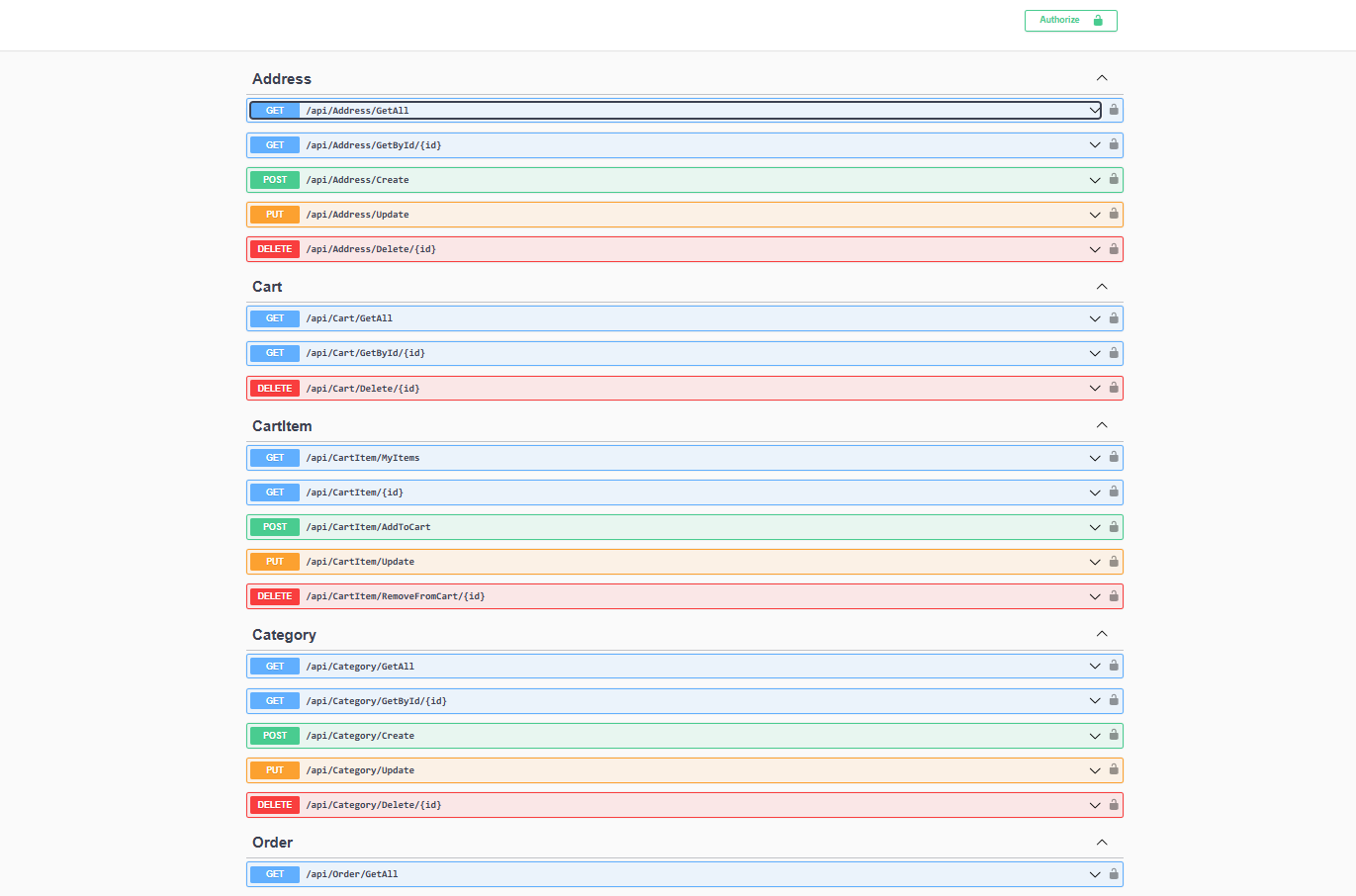Click lock icon on PUT CartItem Update row
The height and width of the screenshot is (896, 1356).
1114,561
